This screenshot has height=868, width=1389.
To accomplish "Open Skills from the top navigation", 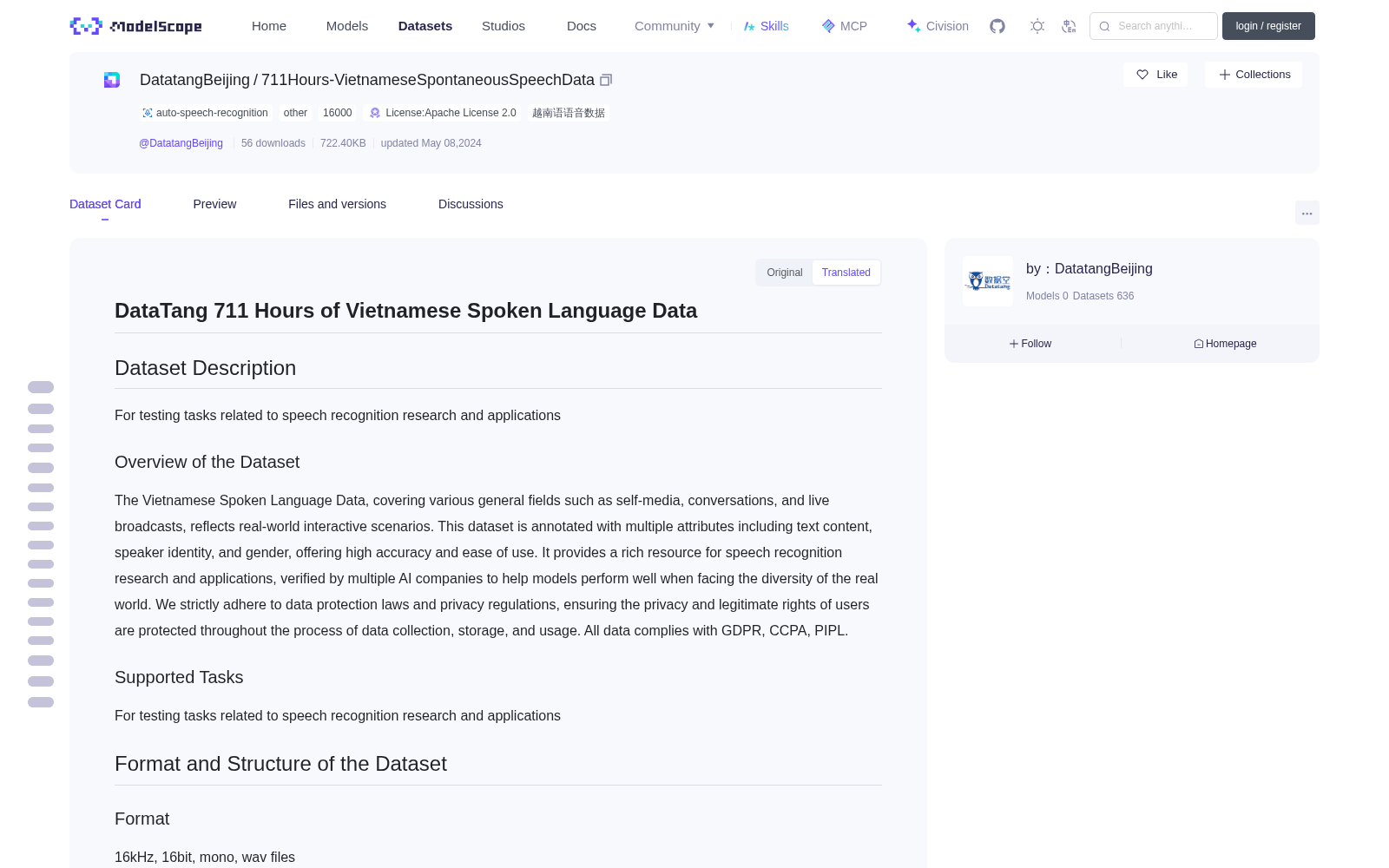I will (x=766, y=26).
